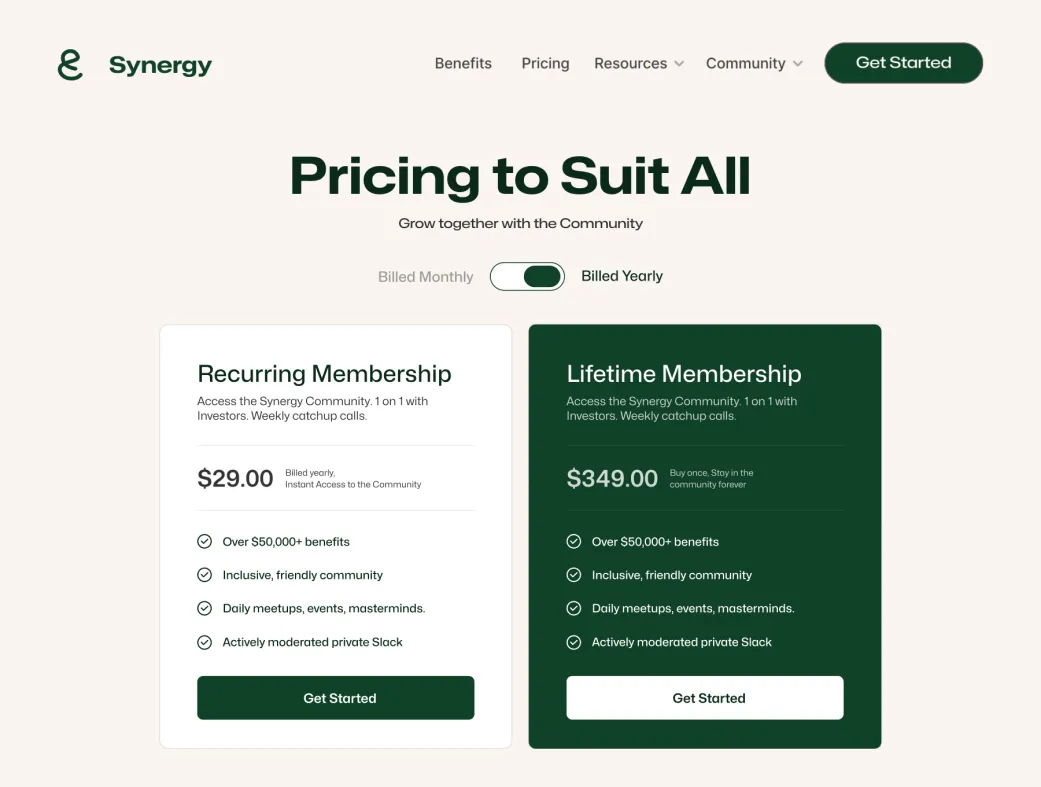Click the Synergy logo icon
The height and width of the screenshot is (787, 1041).
(70, 64)
